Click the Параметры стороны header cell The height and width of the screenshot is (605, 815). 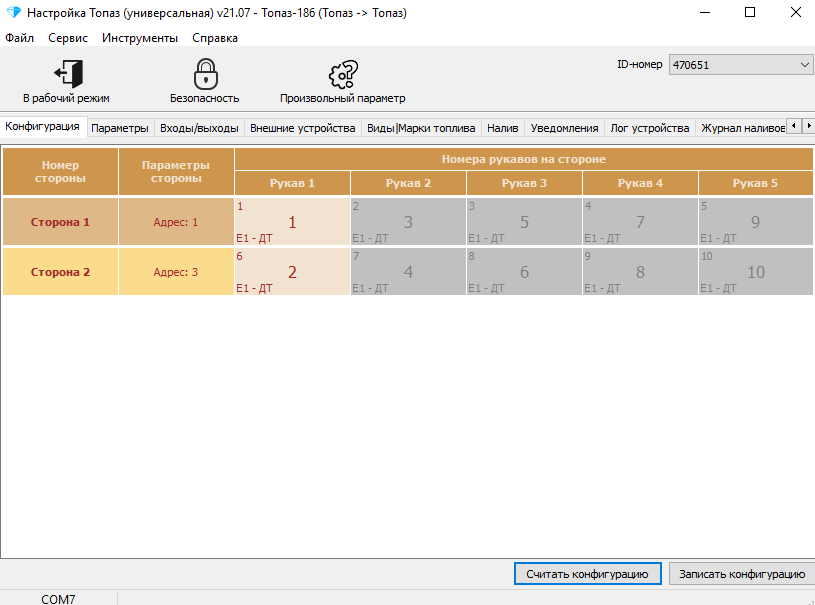(176, 172)
